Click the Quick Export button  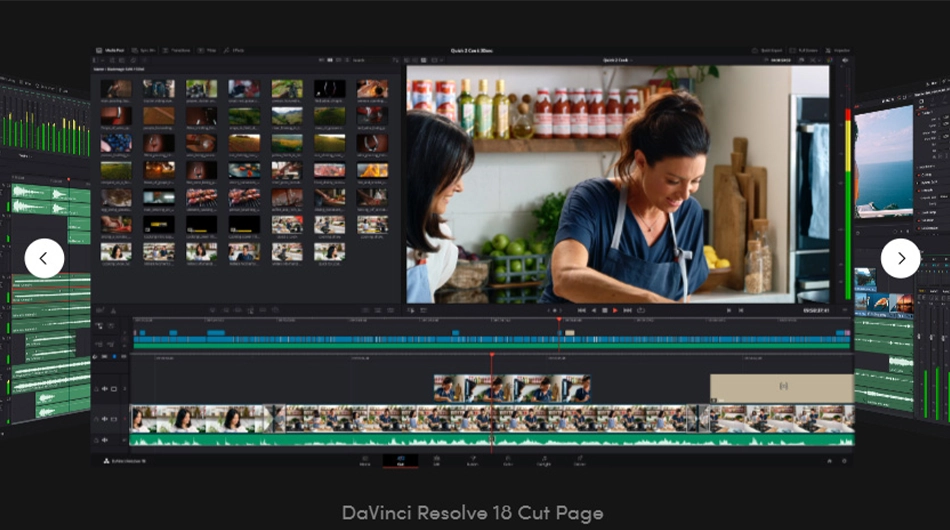click(x=767, y=50)
